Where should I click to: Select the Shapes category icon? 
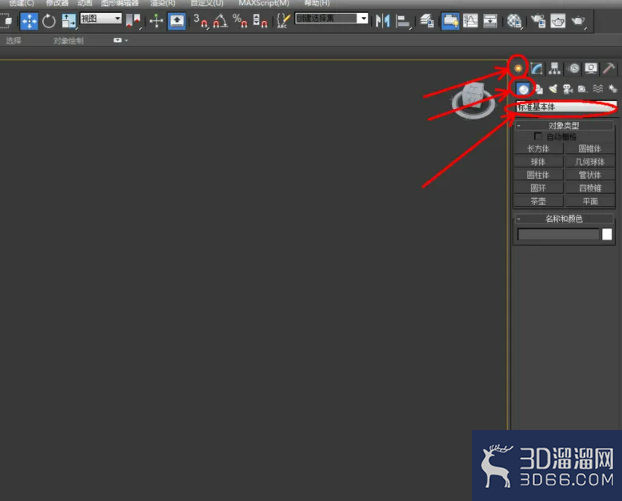pyautogui.click(x=539, y=89)
